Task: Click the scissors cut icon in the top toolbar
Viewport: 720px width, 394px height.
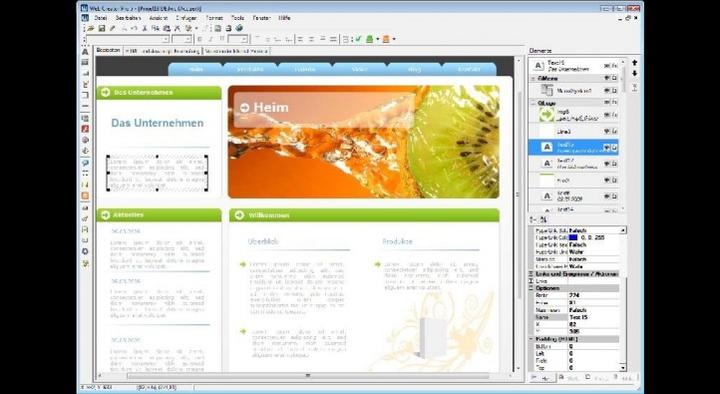Action: pyautogui.click(x=144, y=28)
